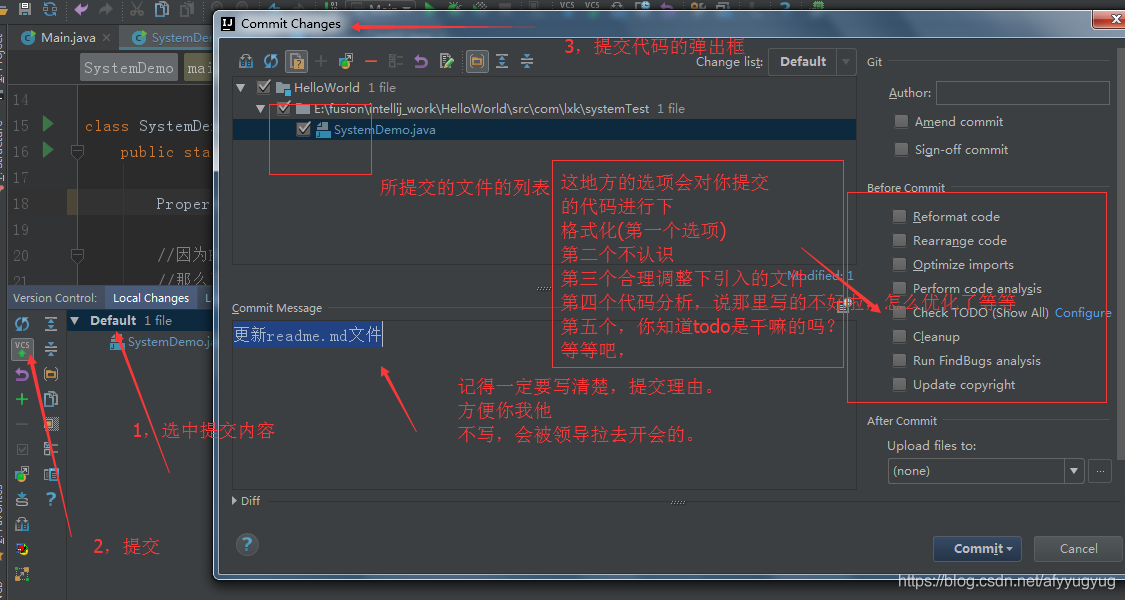Click run gutter arrow on line 16
Screen dimensions: 1125x600
48,149
